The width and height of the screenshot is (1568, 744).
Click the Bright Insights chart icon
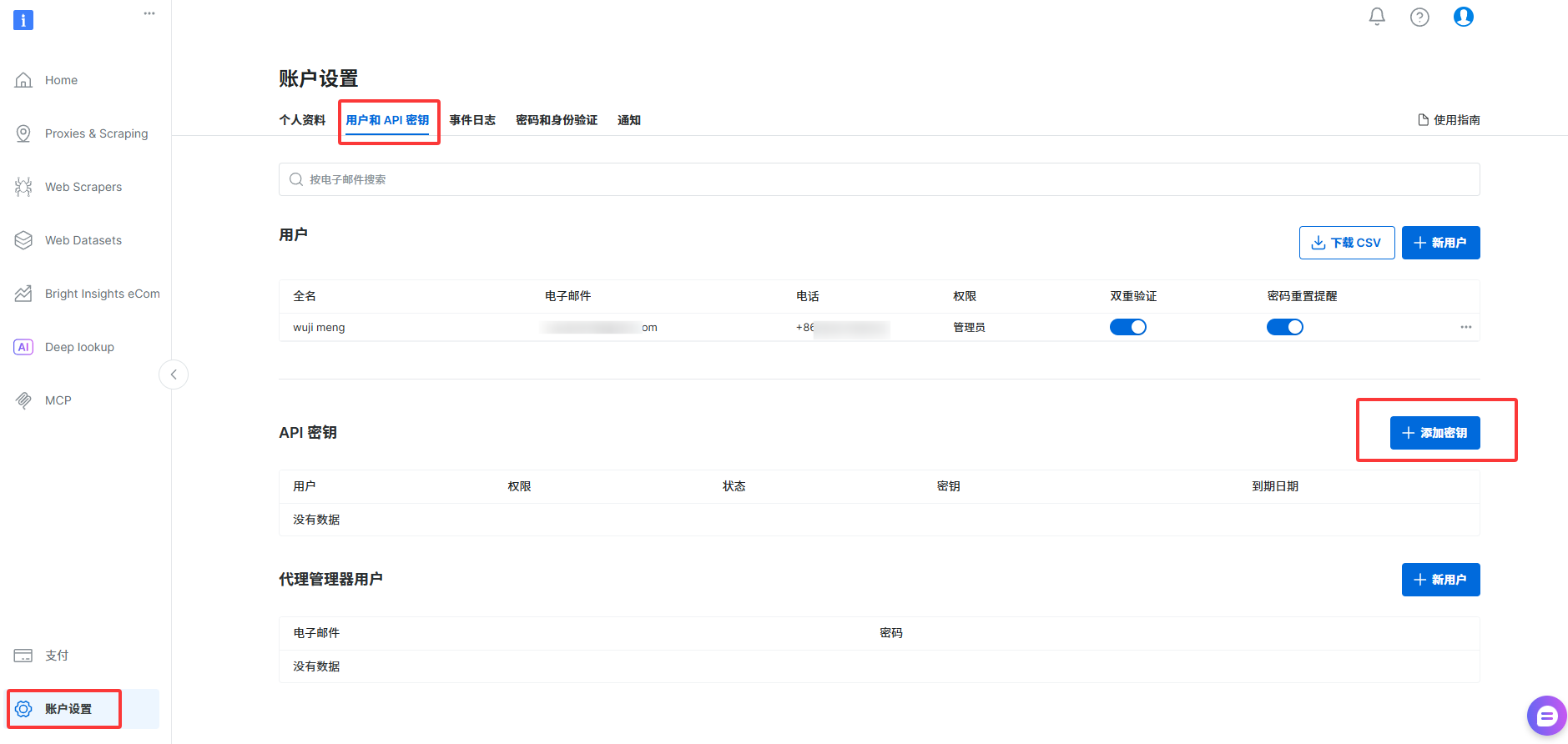[23, 294]
